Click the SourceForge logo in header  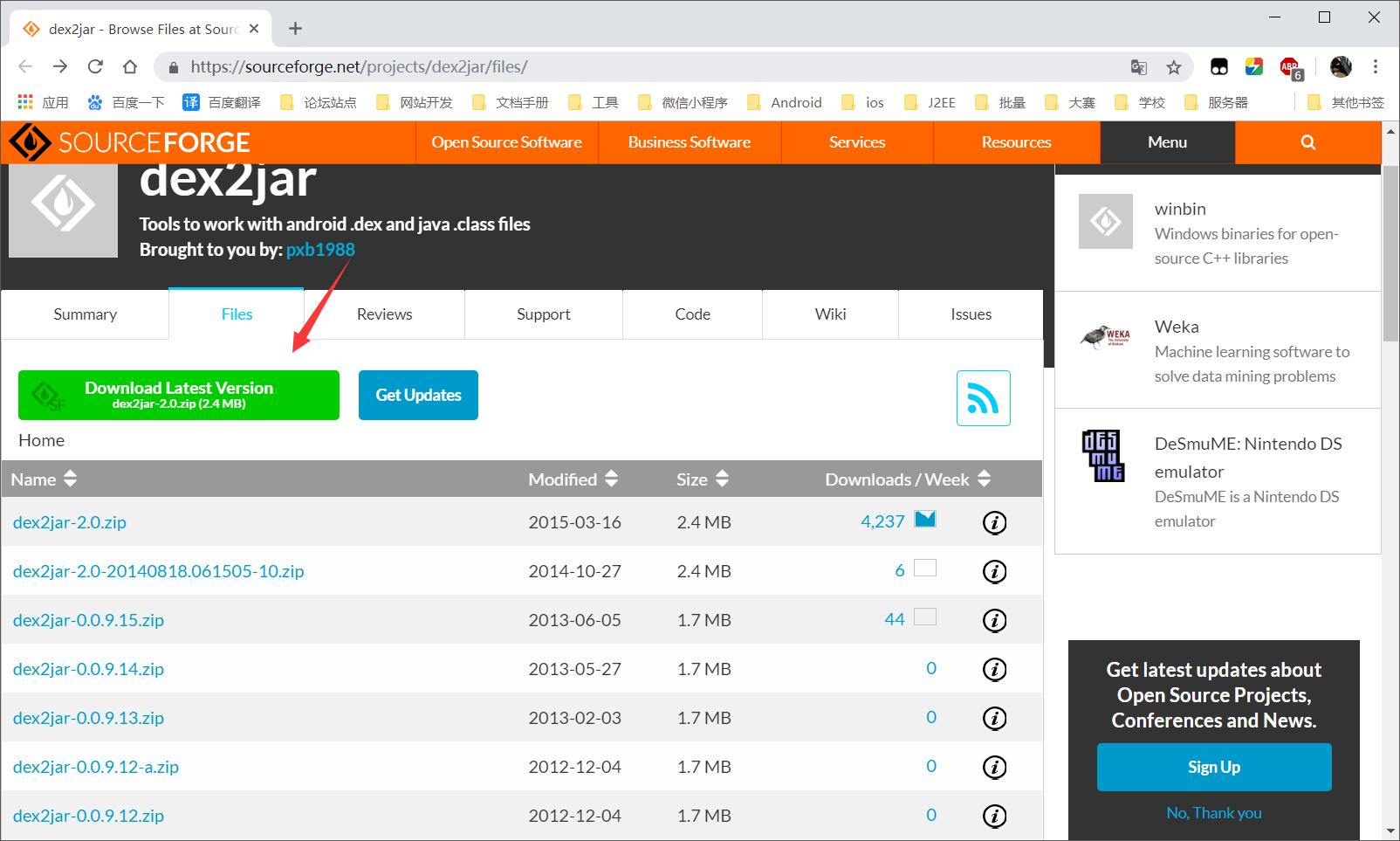point(129,142)
